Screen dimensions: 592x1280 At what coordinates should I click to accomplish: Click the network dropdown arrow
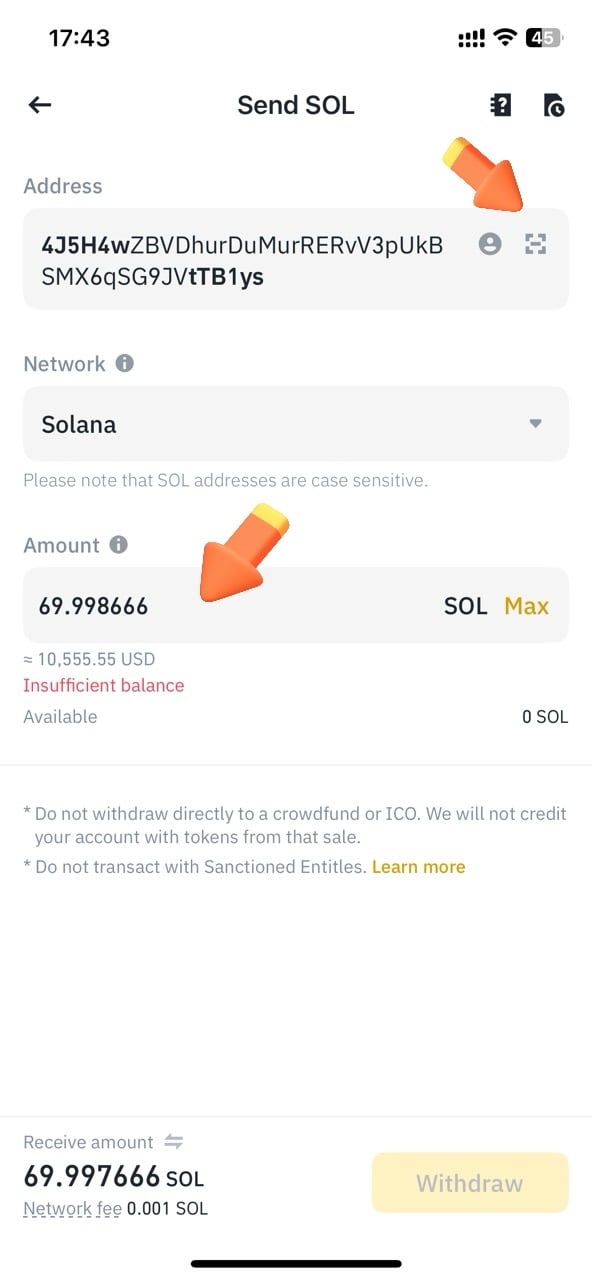(535, 424)
